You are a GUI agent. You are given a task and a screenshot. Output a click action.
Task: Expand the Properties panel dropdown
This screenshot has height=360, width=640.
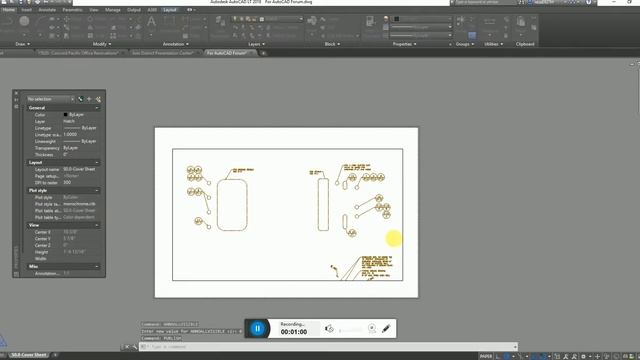(404, 44)
